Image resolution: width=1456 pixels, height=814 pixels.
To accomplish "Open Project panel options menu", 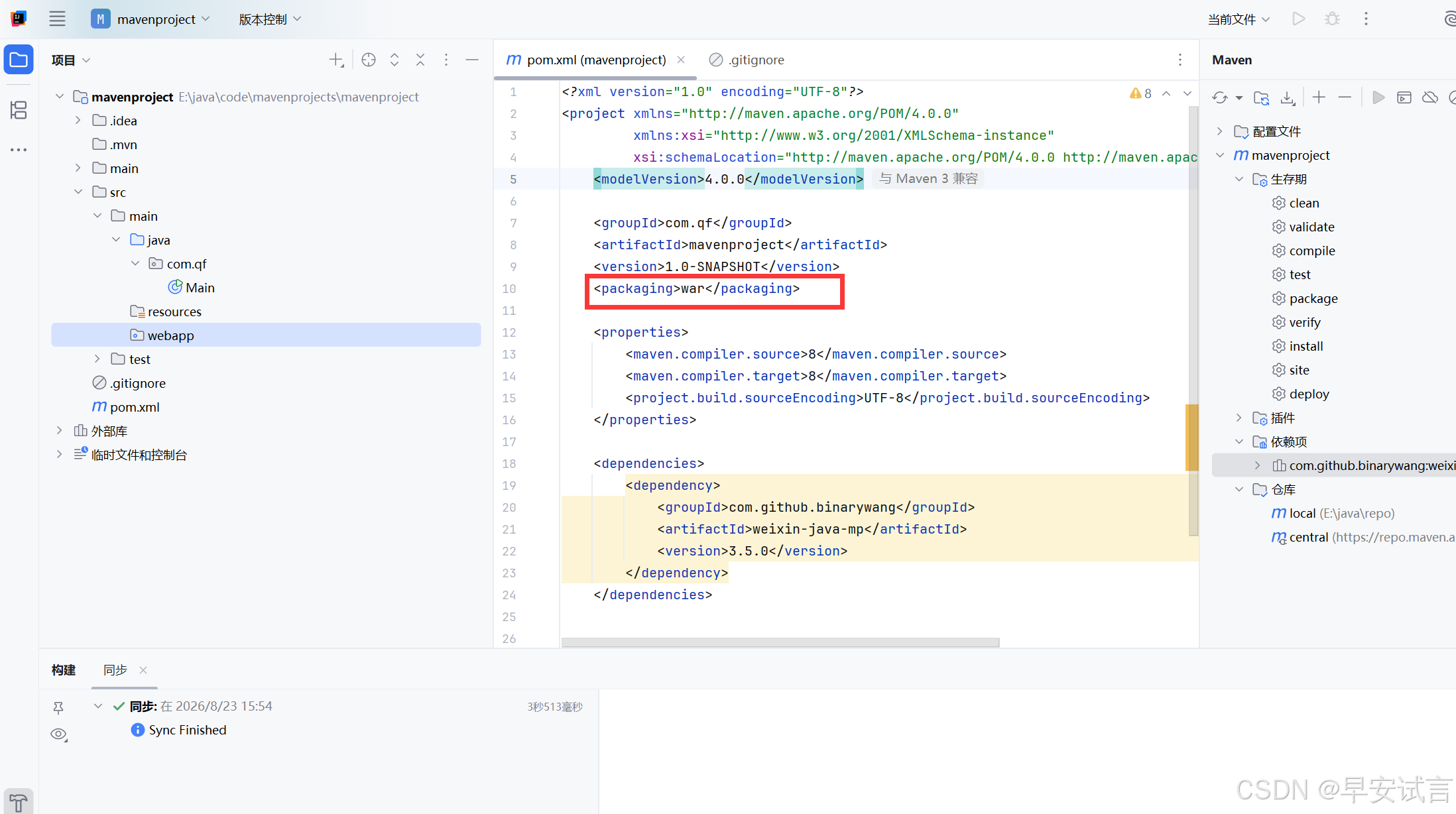I will 446,60.
